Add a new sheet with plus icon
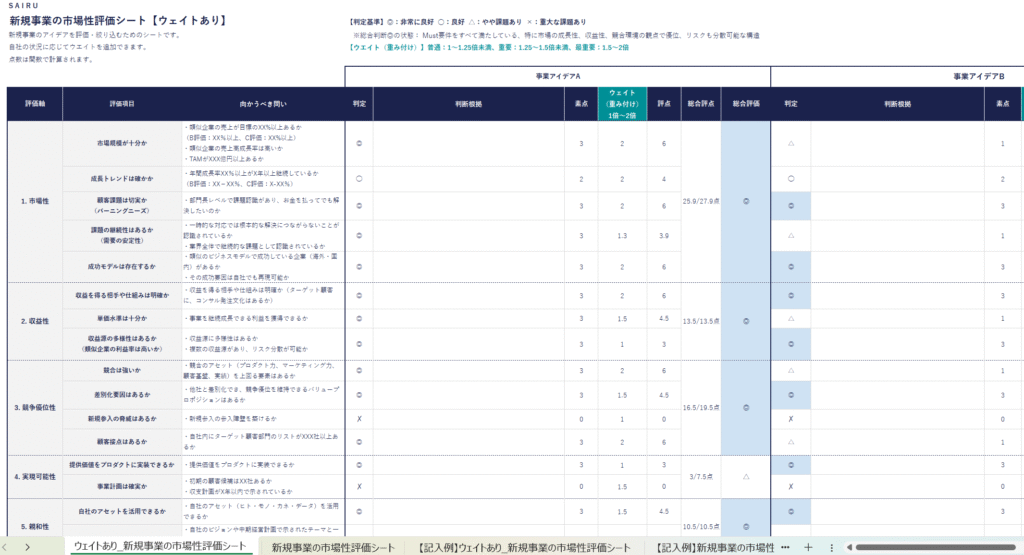Screen dimensions: 1024x555 (x=808, y=547)
